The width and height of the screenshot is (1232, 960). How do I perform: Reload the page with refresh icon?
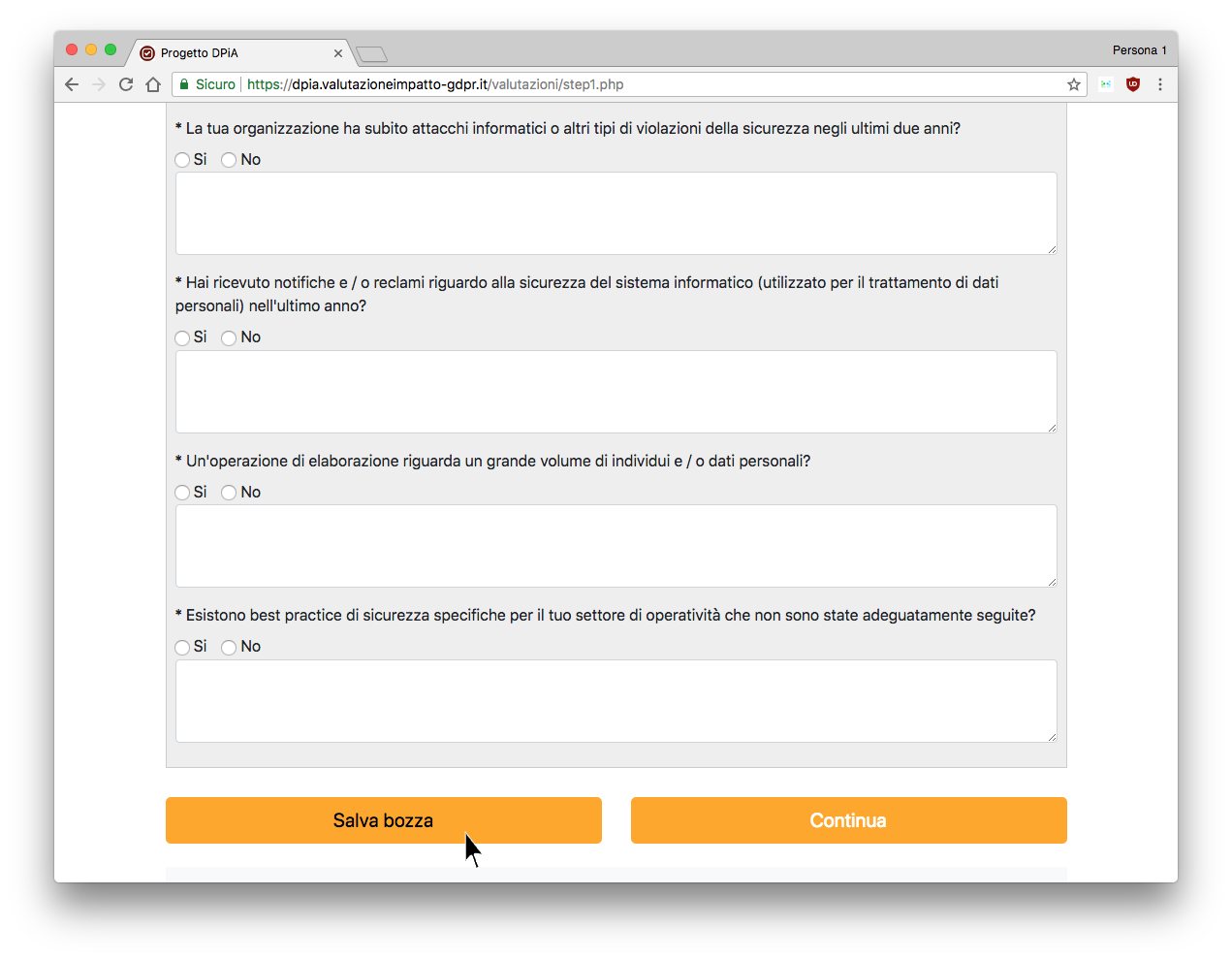coord(126,84)
